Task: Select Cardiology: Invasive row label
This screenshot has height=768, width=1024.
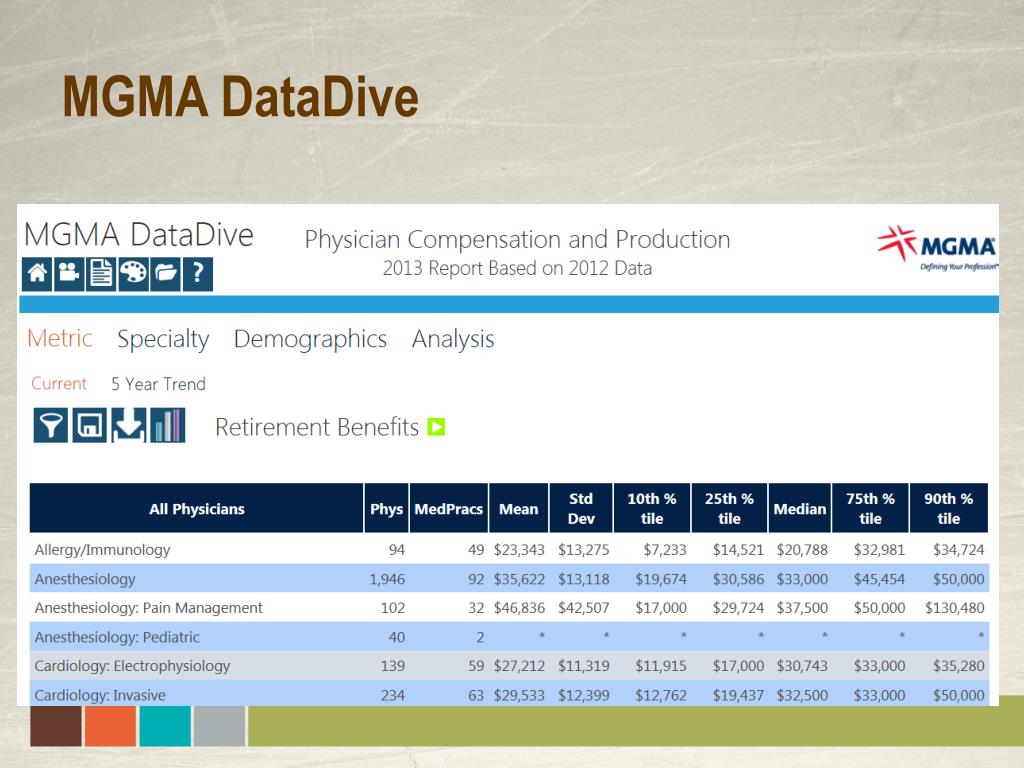Action: 100,695
